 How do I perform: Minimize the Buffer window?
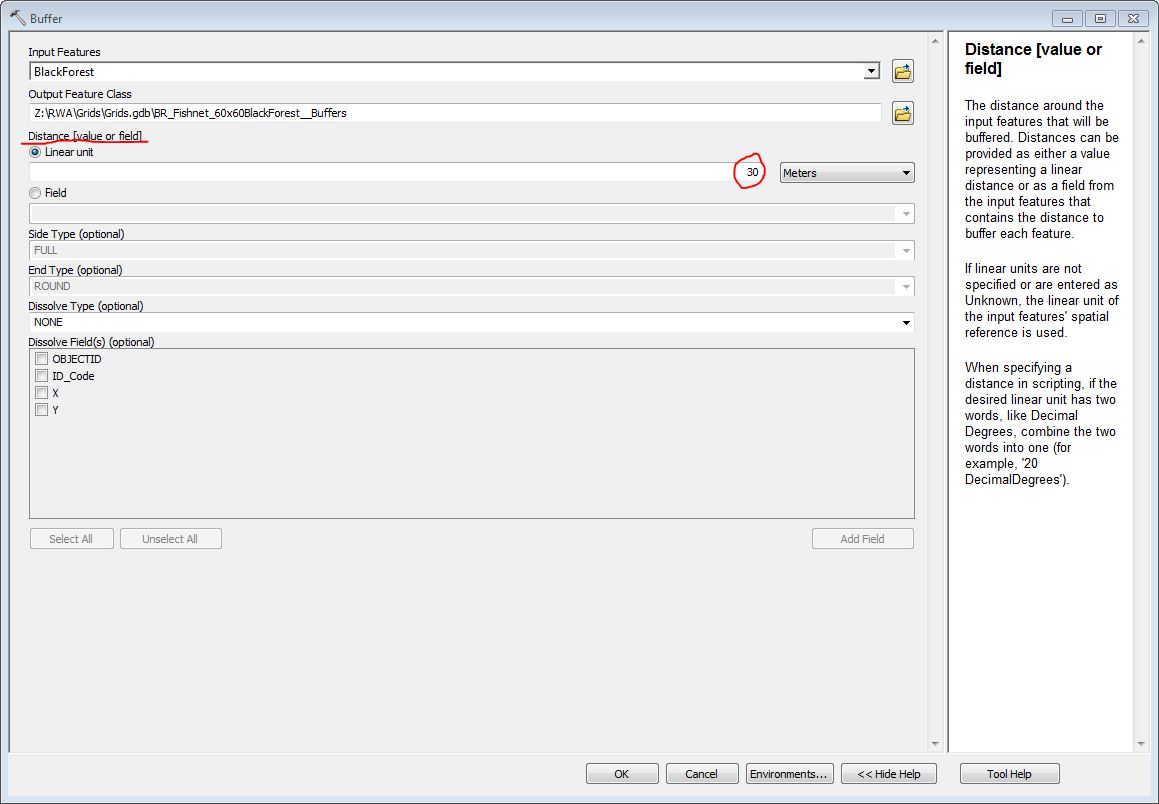[x=1067, y=18]
